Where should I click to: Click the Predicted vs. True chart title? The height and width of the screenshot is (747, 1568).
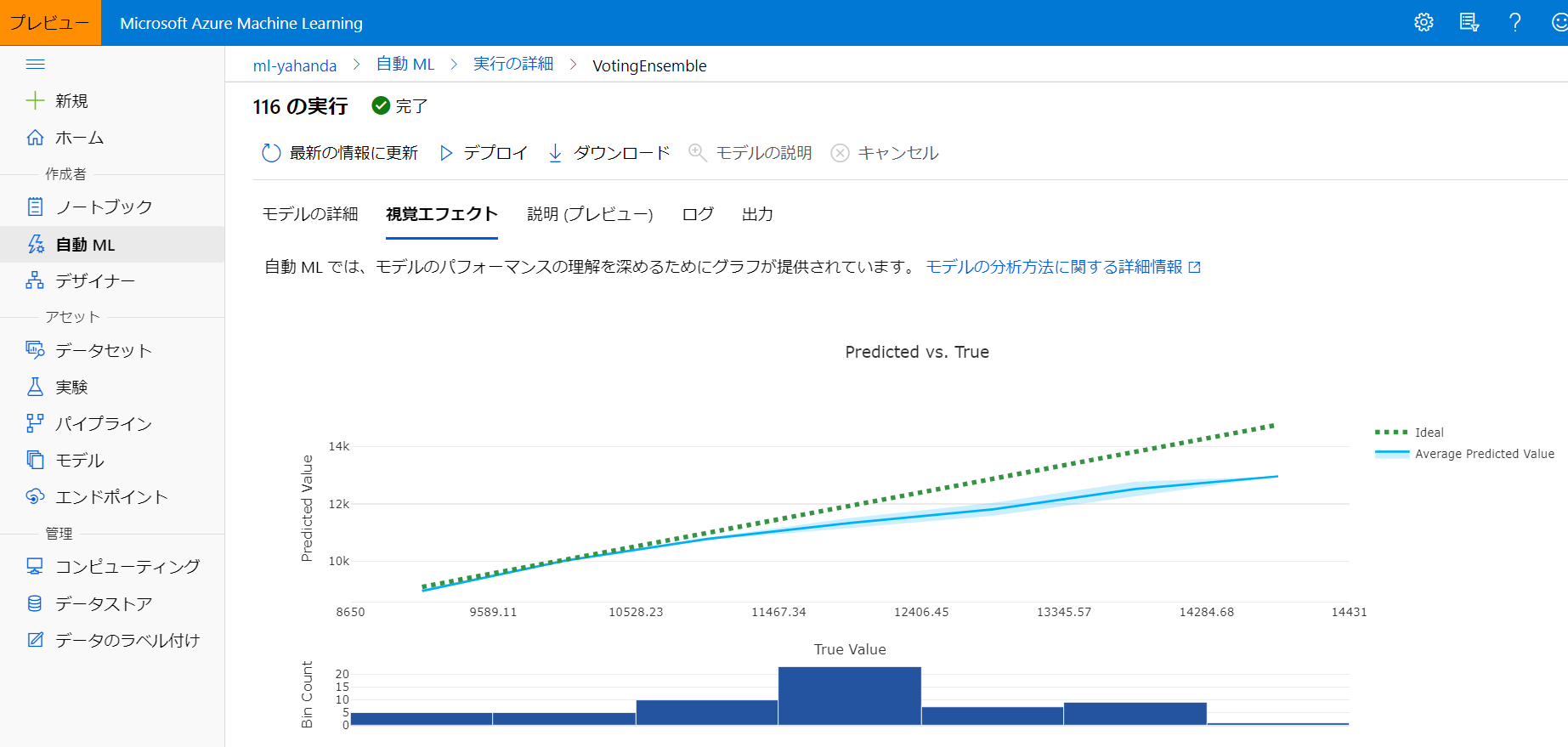tap(917, 352)
